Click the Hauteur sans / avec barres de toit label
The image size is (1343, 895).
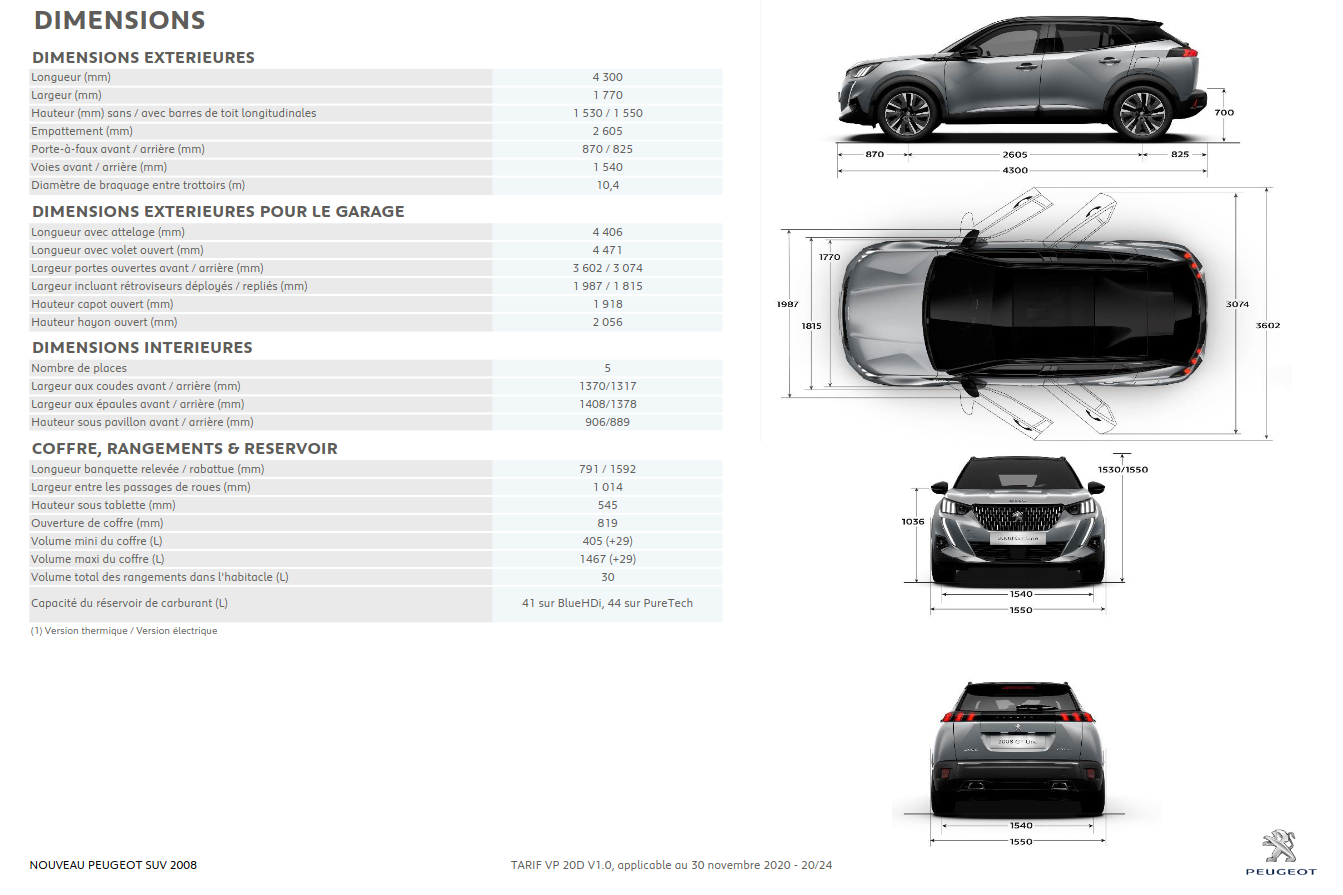174,113
